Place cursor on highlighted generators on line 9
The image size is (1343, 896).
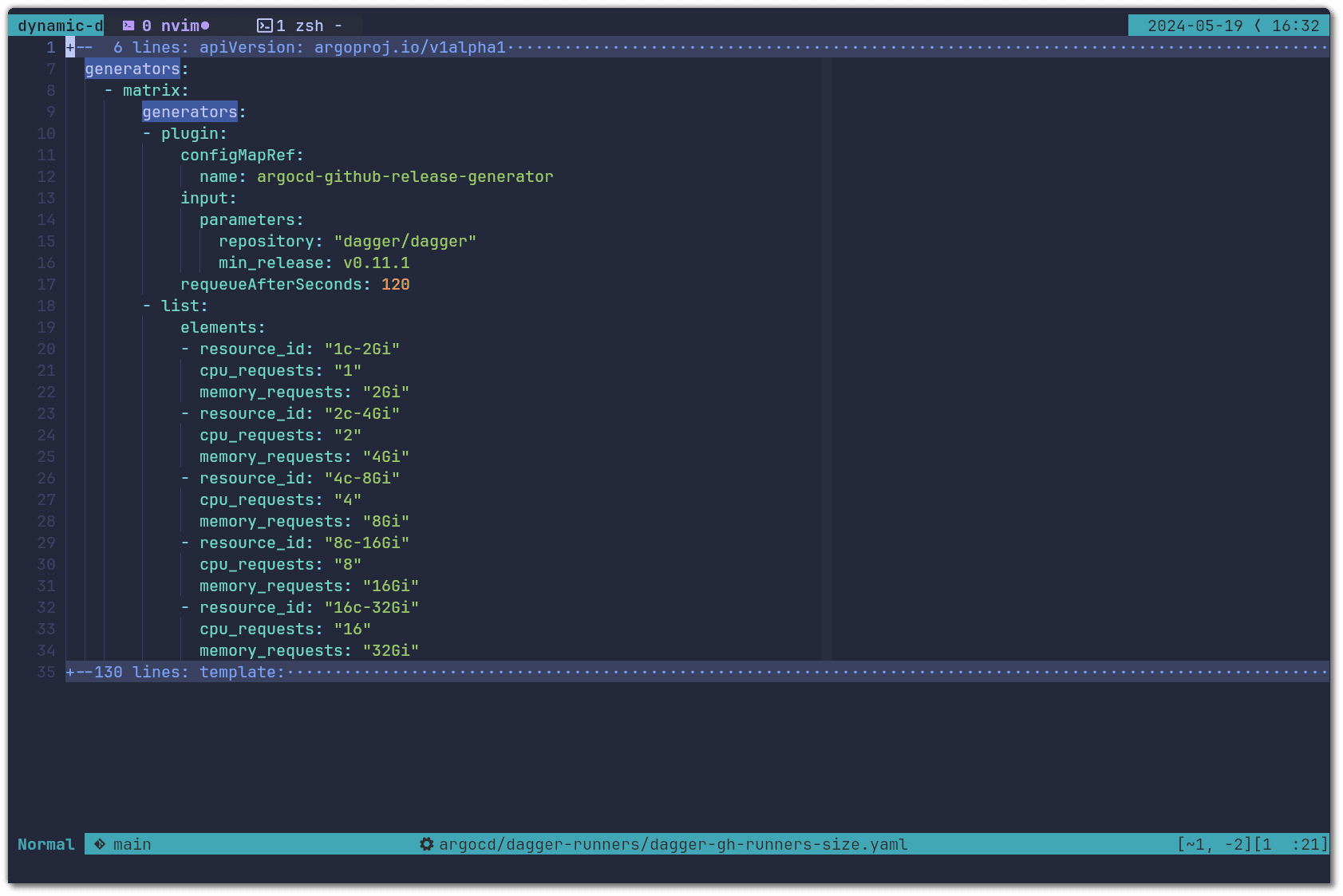click(189, 112)
